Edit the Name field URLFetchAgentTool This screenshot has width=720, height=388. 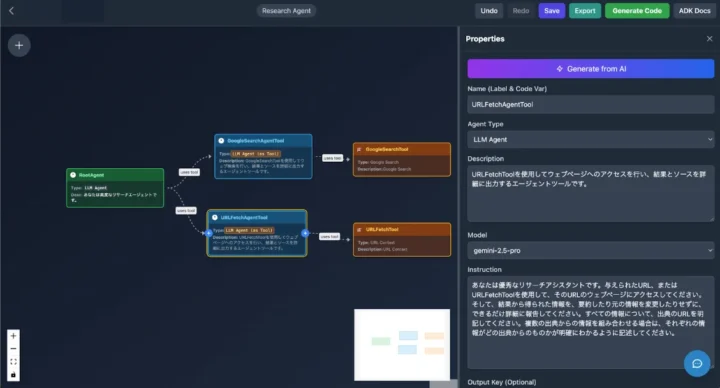(x=591, y=105)
